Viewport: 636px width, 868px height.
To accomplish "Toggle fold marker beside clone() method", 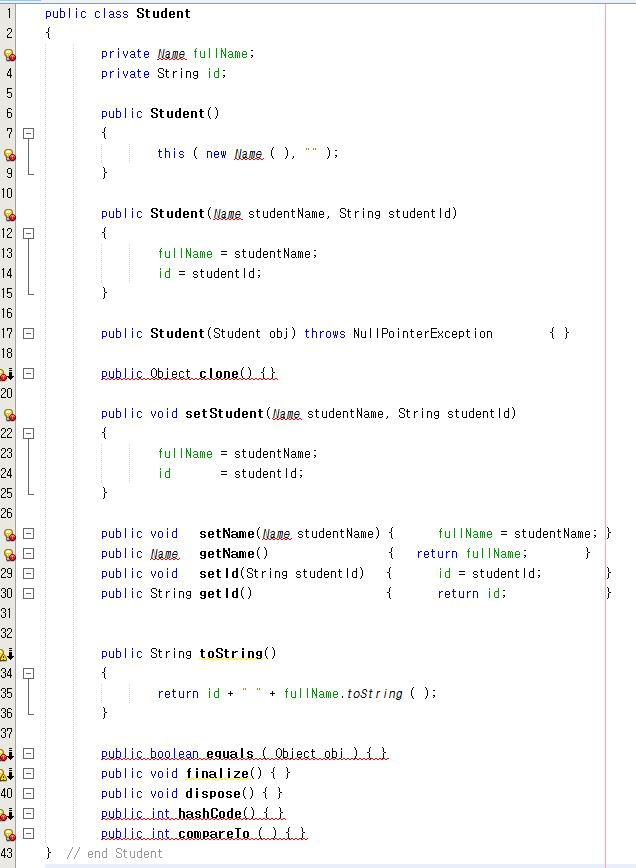I will 28,374.
